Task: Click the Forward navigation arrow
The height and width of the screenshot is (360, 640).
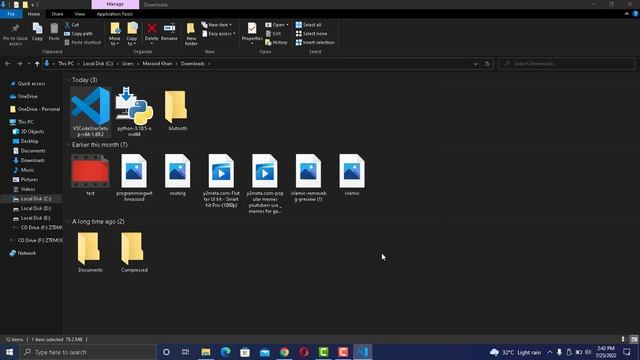Action: 19,64
